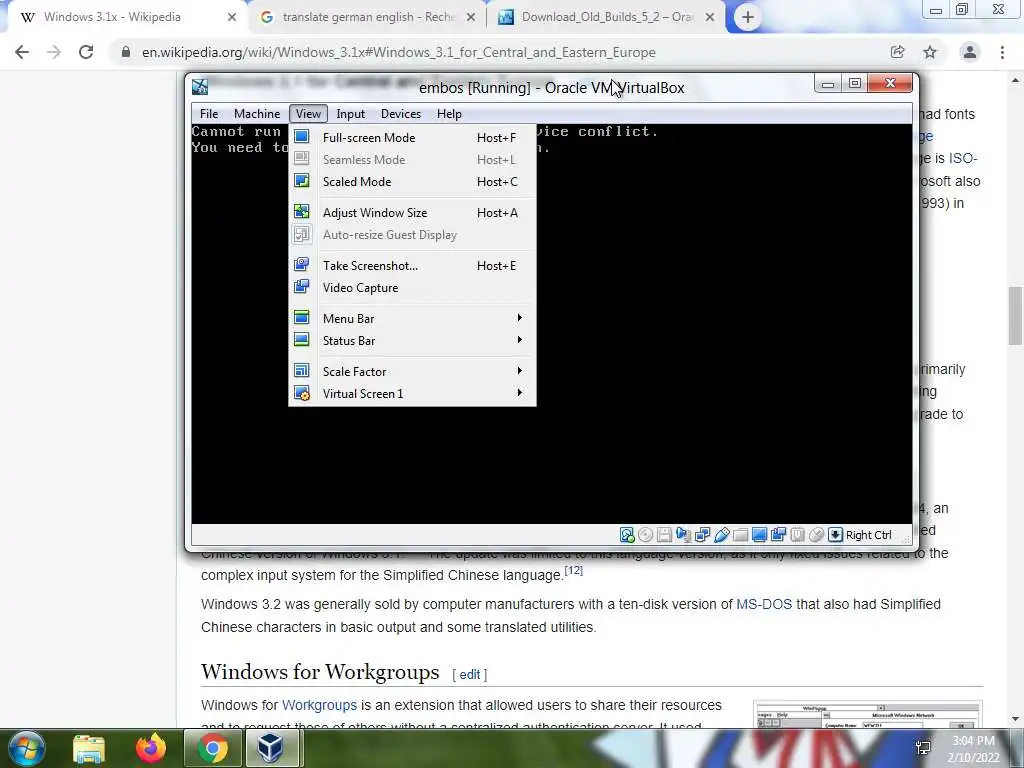Click the video capture status icon
Viewport: 1024px width, 768px height.
(x=778, y=535)
